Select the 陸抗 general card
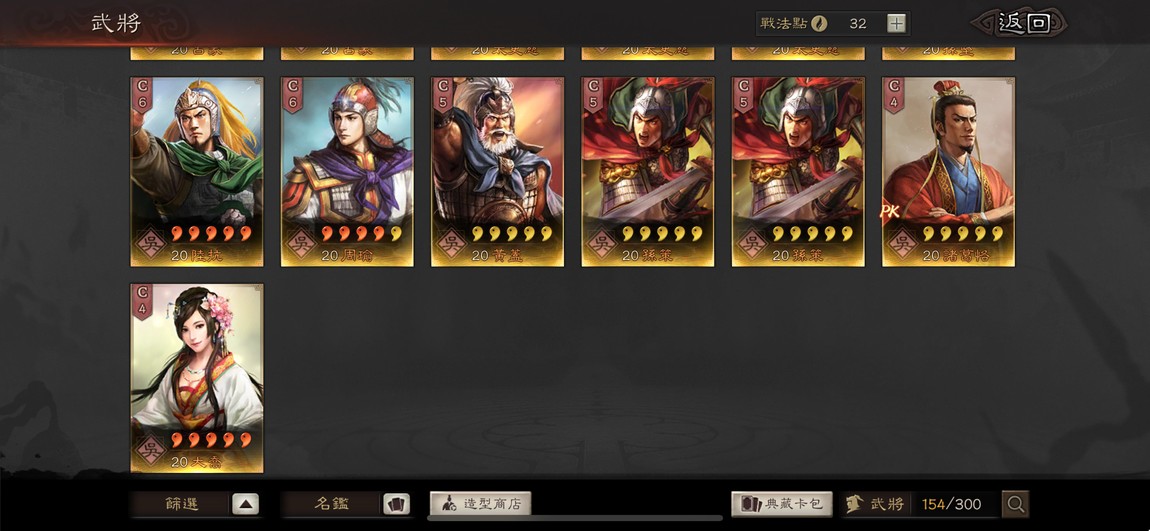Screen dimensions: 1150x531 tap(197, 172)
